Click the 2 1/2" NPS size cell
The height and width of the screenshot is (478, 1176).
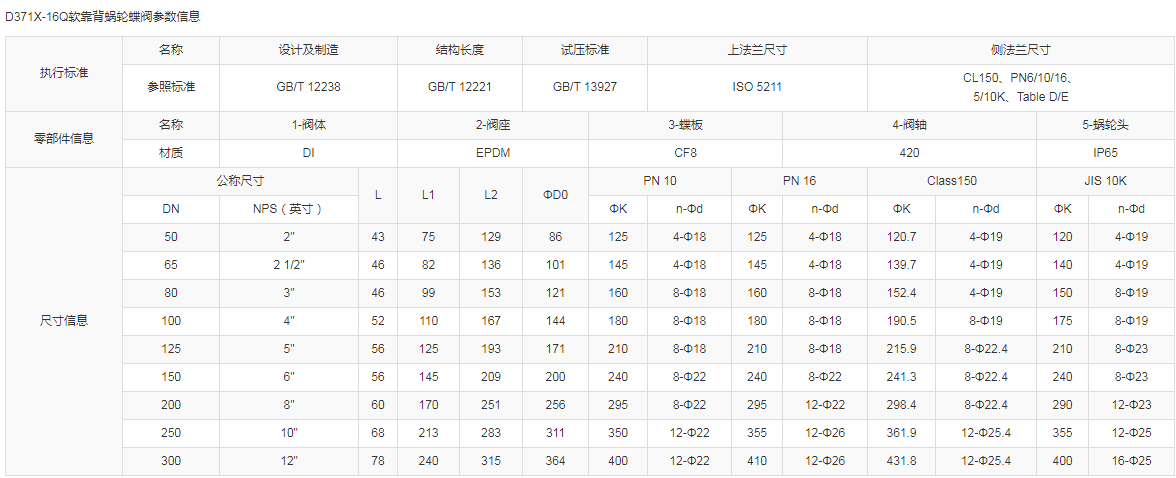tap(287, 265)
